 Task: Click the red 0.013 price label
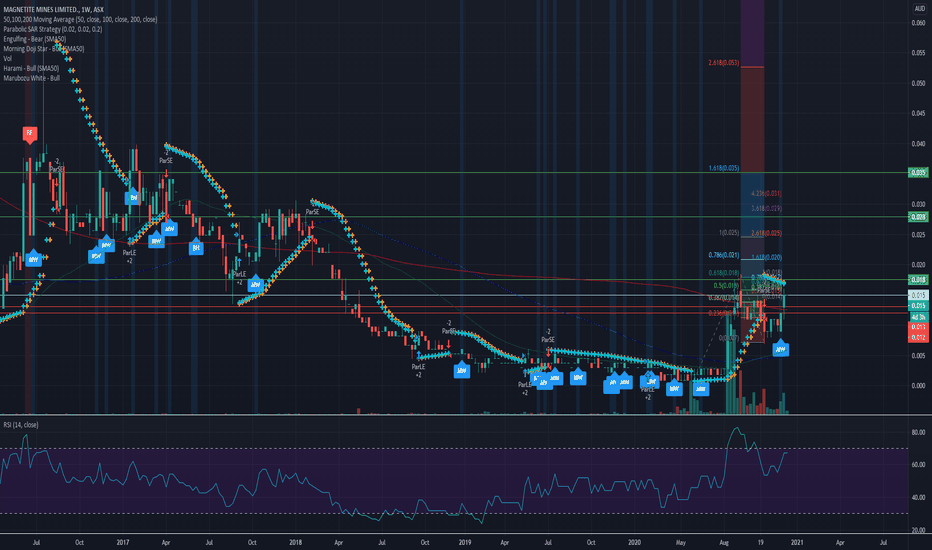tap(918, 327)
